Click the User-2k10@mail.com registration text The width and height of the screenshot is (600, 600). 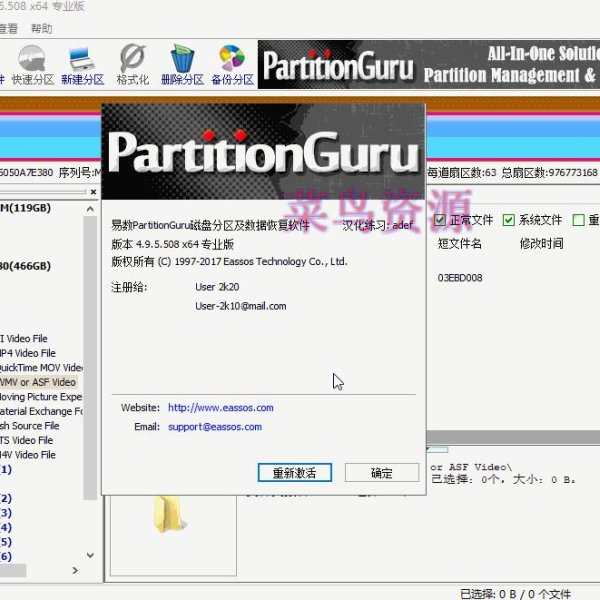coord(241,306)
